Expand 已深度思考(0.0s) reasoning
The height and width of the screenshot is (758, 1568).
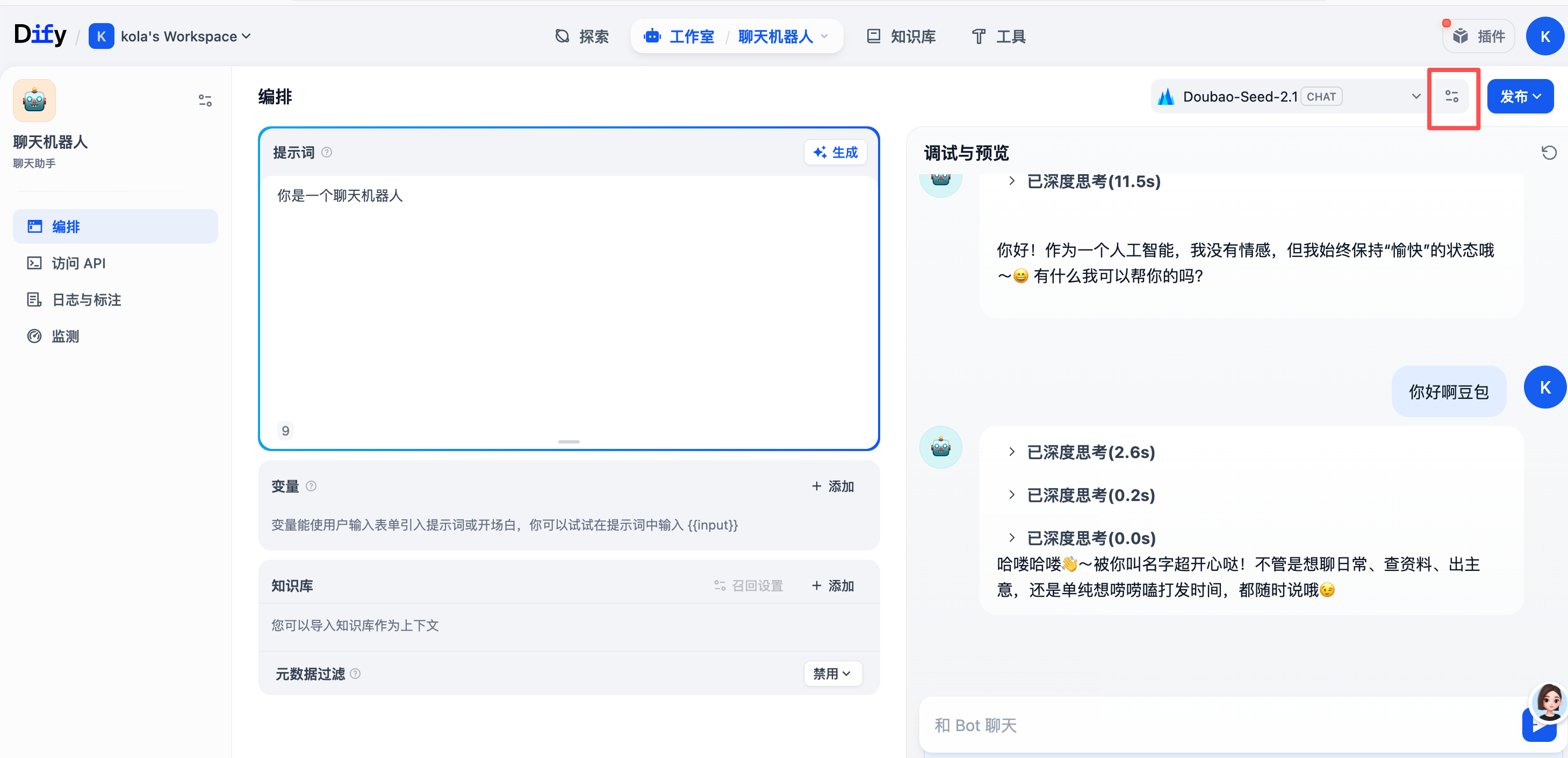pos(1082,538)
